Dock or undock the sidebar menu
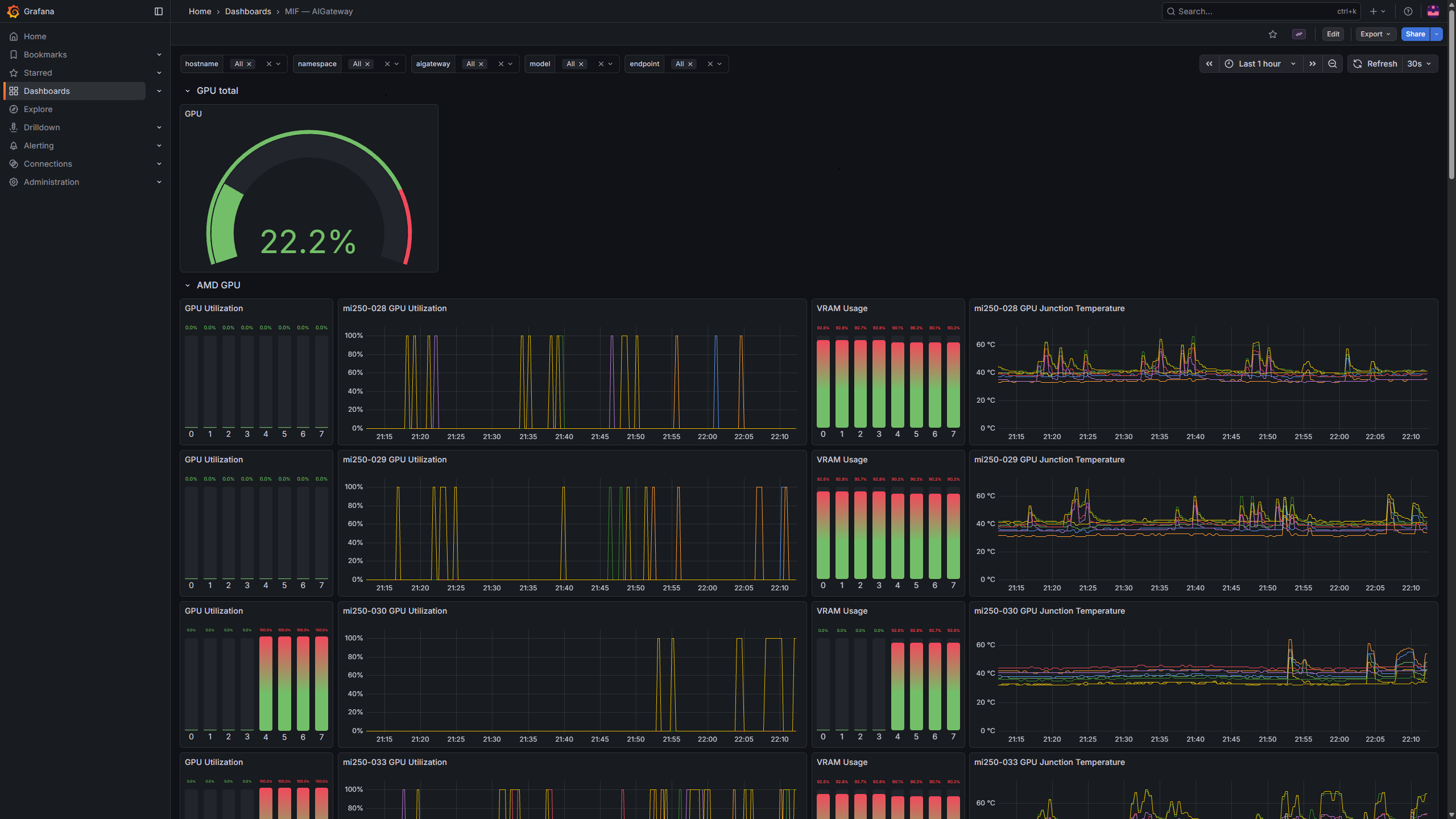The image size is (1456, 819). point(159,11)
